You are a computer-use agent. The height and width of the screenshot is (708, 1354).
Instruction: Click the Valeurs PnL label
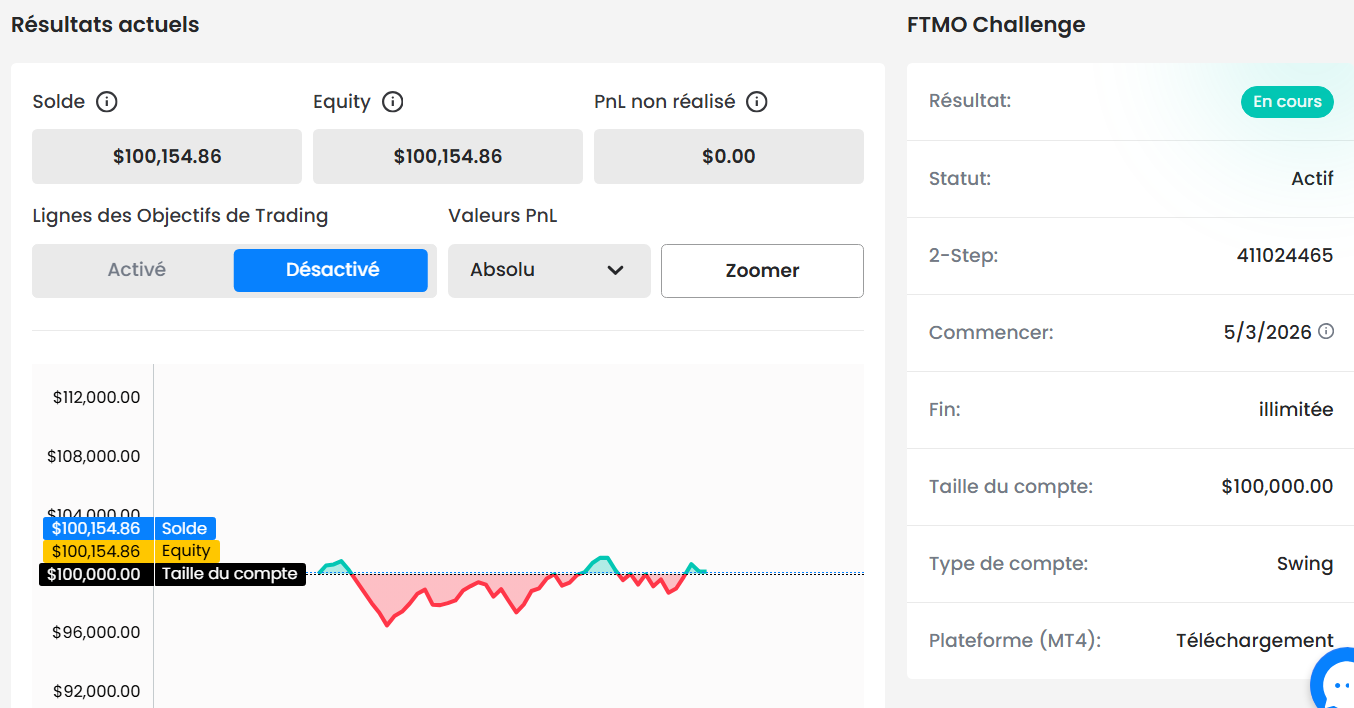pyautogui.click(x=503, y=215)
